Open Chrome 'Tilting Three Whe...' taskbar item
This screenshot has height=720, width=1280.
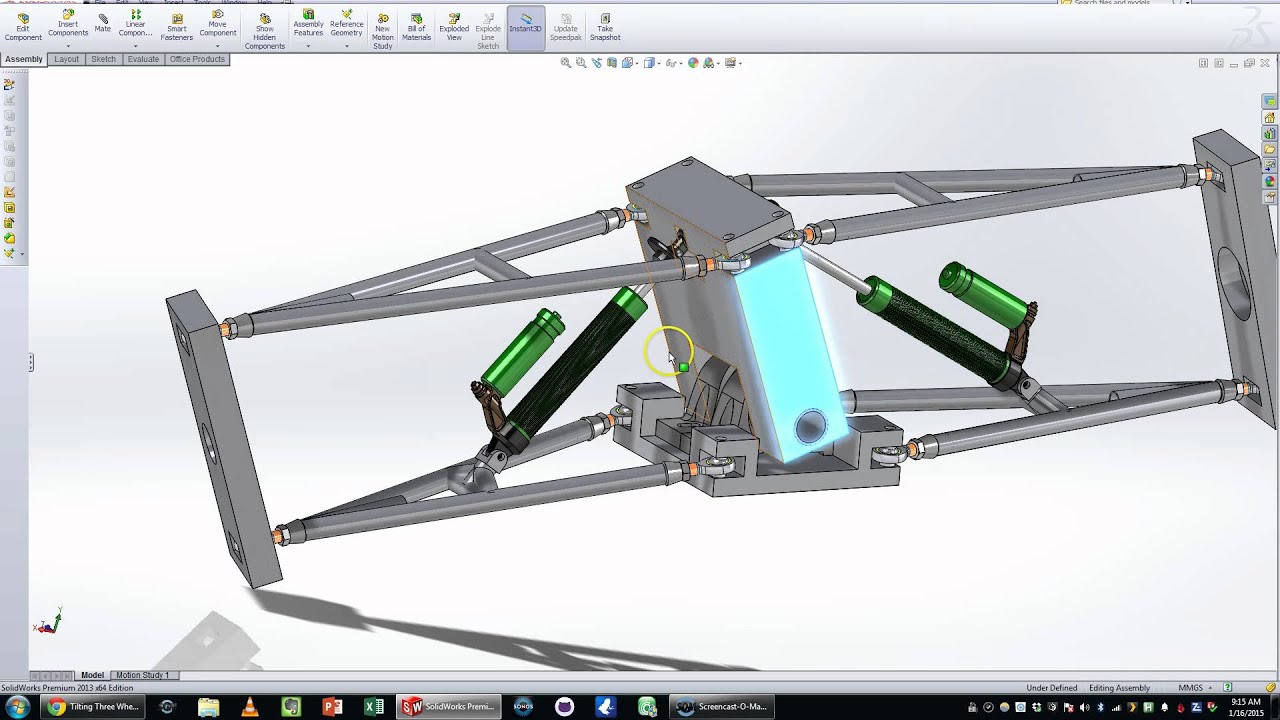click(93, 707)
